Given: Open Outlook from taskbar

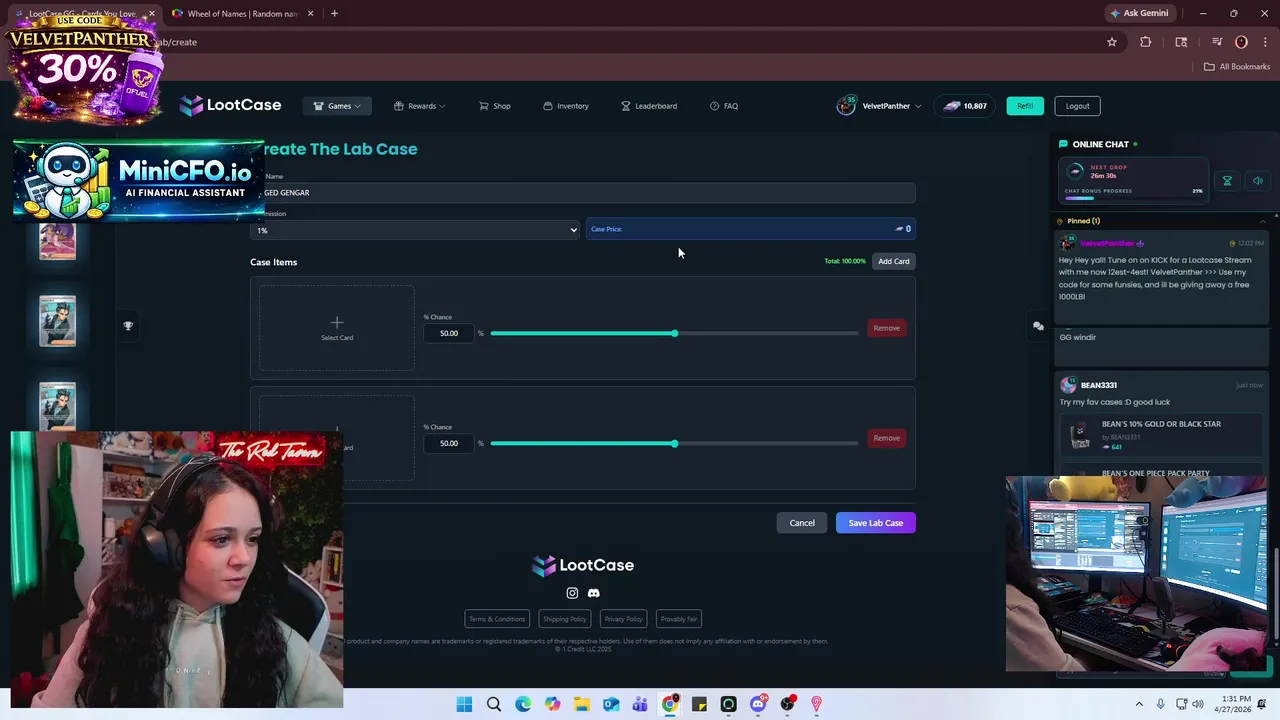Looking at the screenshot, I should point(611,705).
